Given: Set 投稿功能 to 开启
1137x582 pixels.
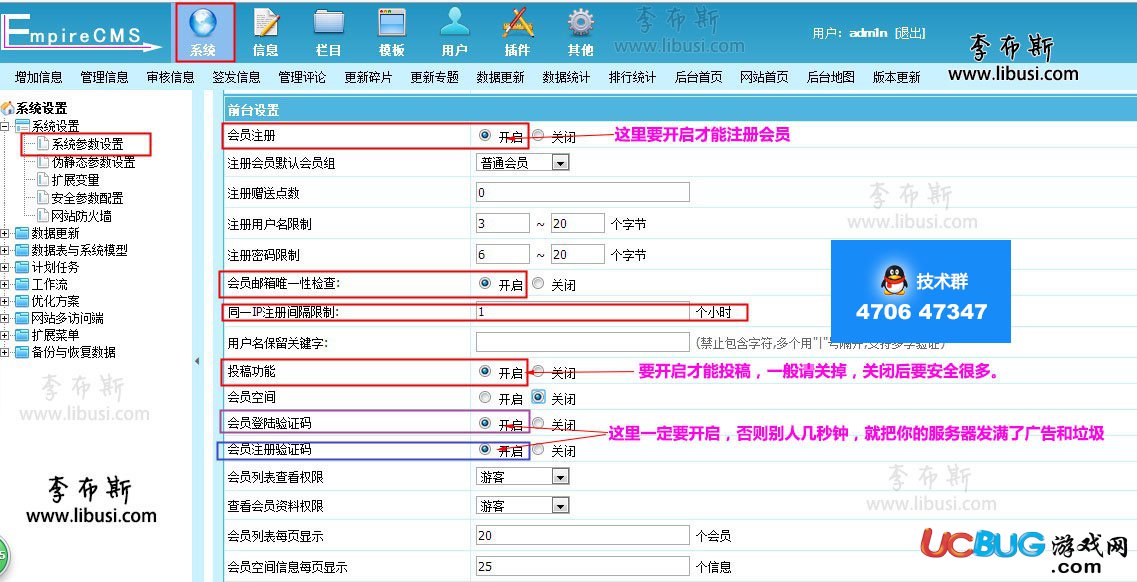Looking at the screenshot, I should click(x=484, y=372).
